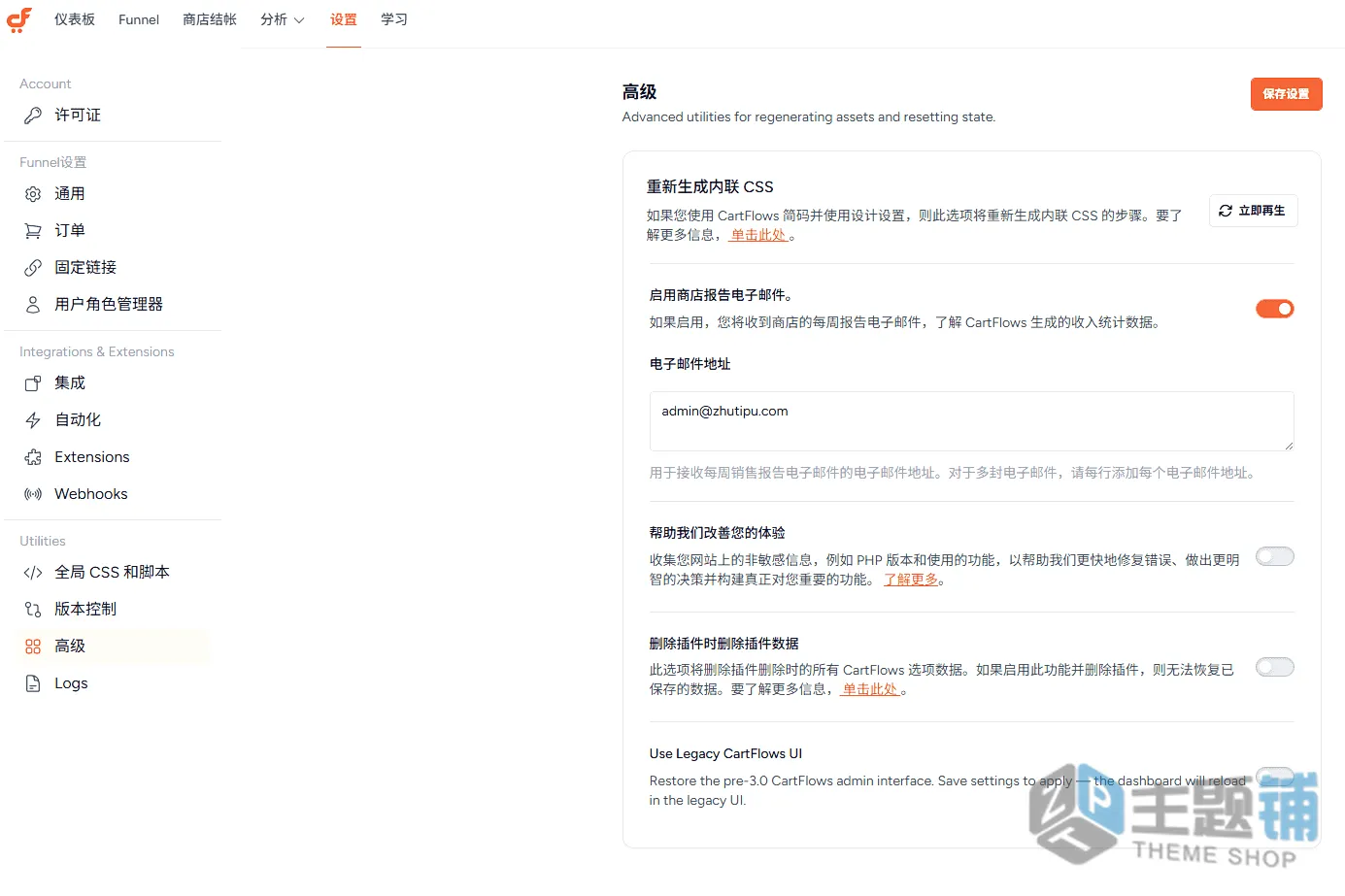Click the key icon beside 许可证
Viewport: 1345px width, 896px height.
(x=33, y=116)
